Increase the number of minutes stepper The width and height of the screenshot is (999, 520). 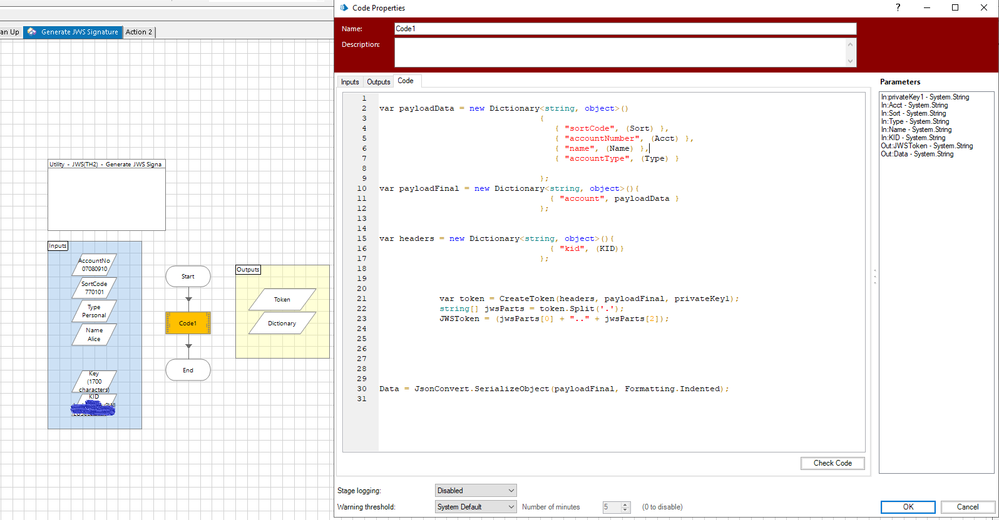pyautogui.click(x=626, y=504)
